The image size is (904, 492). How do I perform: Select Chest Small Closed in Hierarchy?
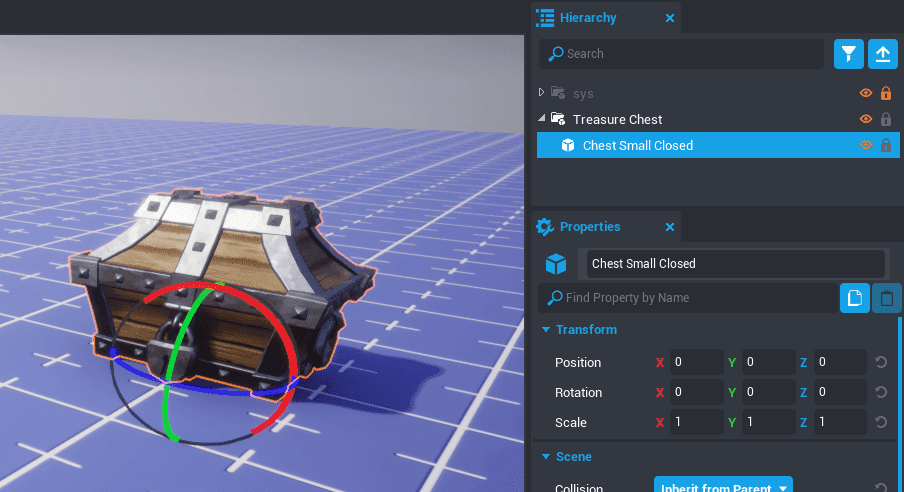pyautogui.click(x=638, y=146)
